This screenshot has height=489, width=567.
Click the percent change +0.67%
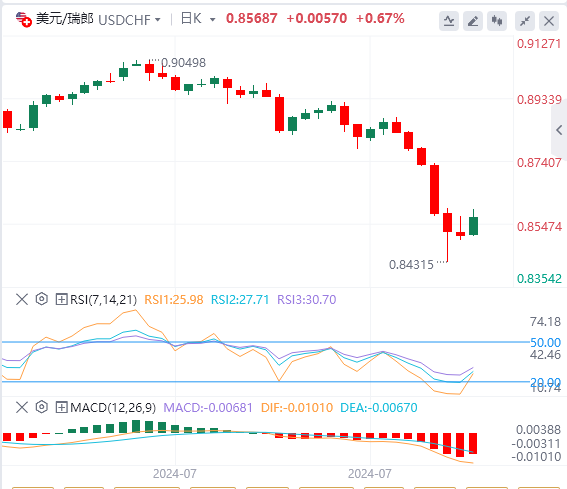pyautogui.click(x=380, y=18)
